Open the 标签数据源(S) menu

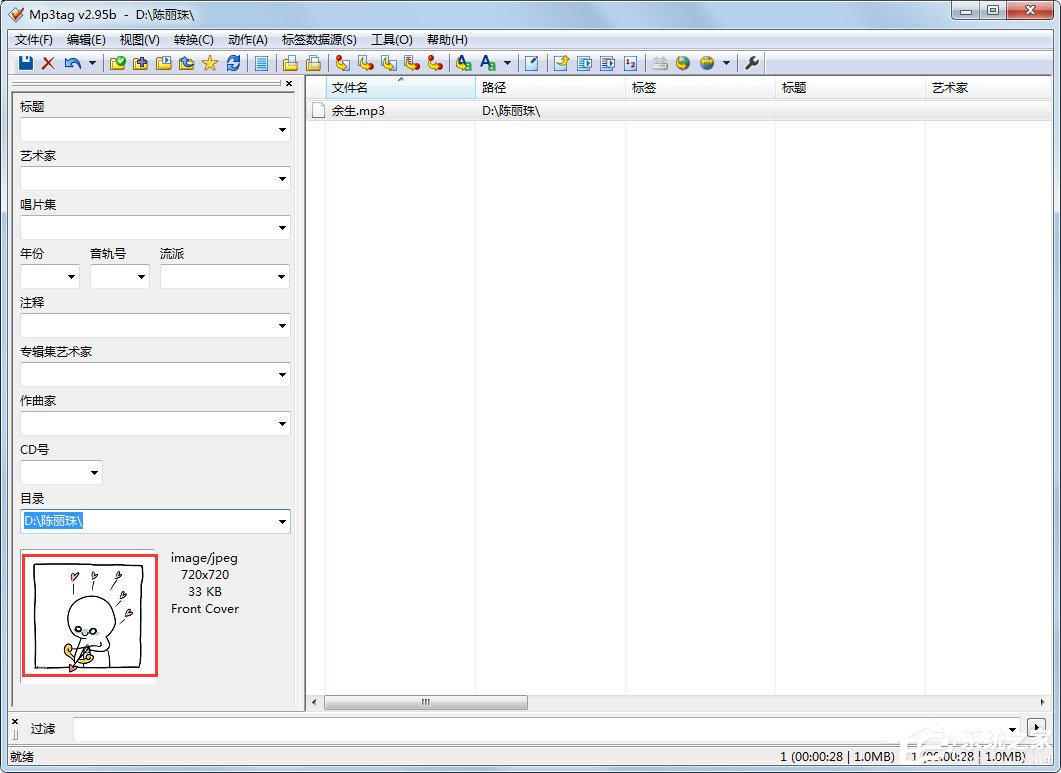tap(319, 40)
